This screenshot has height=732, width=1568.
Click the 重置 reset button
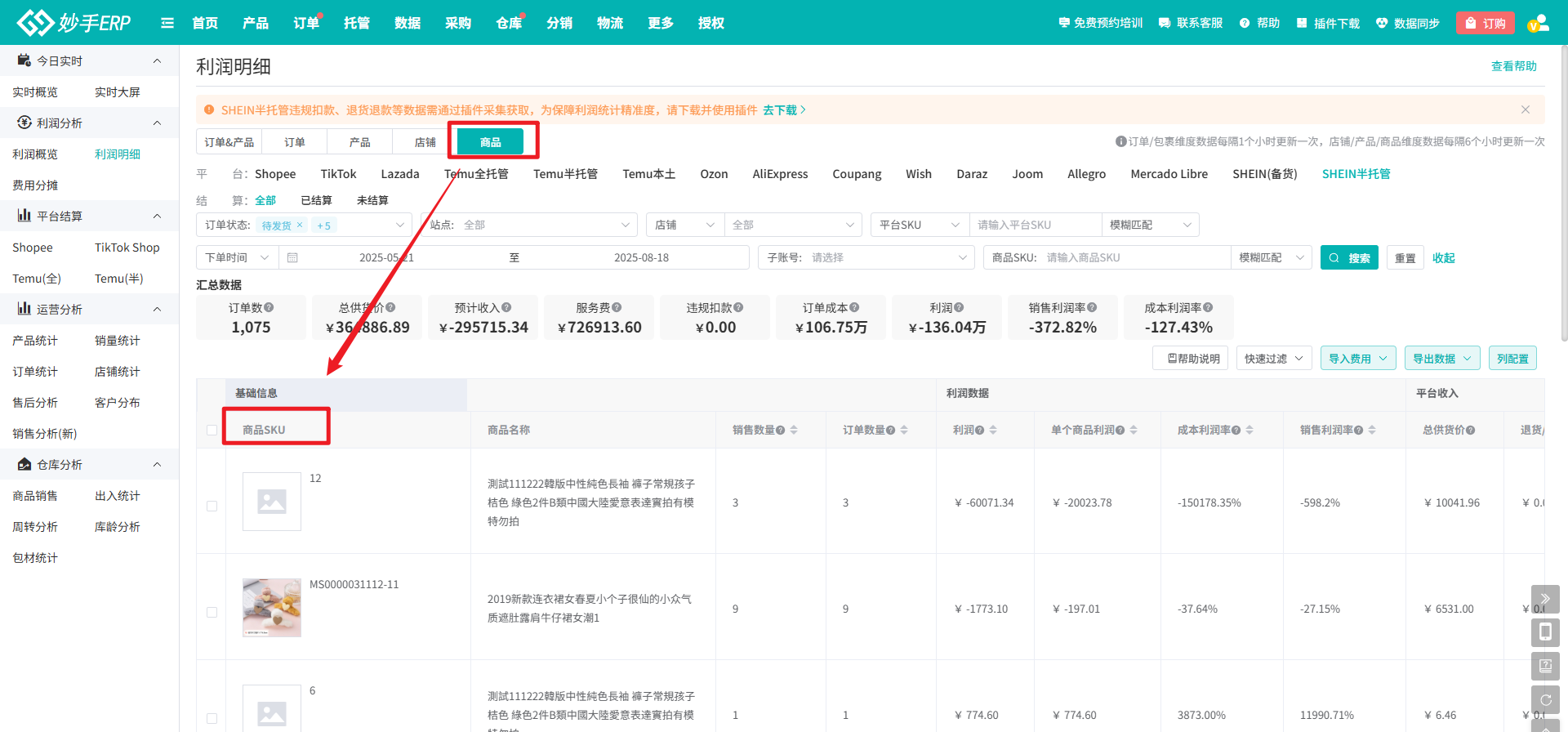pyautogui.click(x=1405, y=257)
